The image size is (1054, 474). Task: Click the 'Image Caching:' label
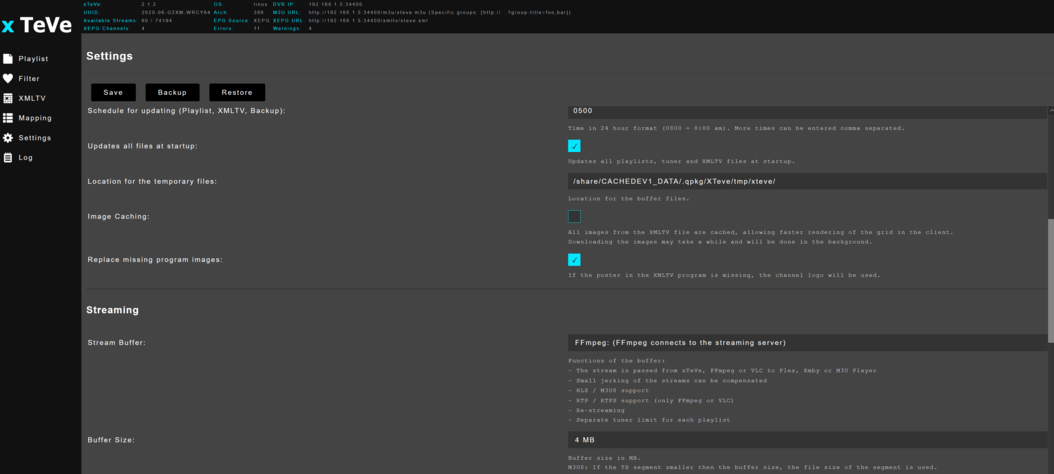[118, 216]
